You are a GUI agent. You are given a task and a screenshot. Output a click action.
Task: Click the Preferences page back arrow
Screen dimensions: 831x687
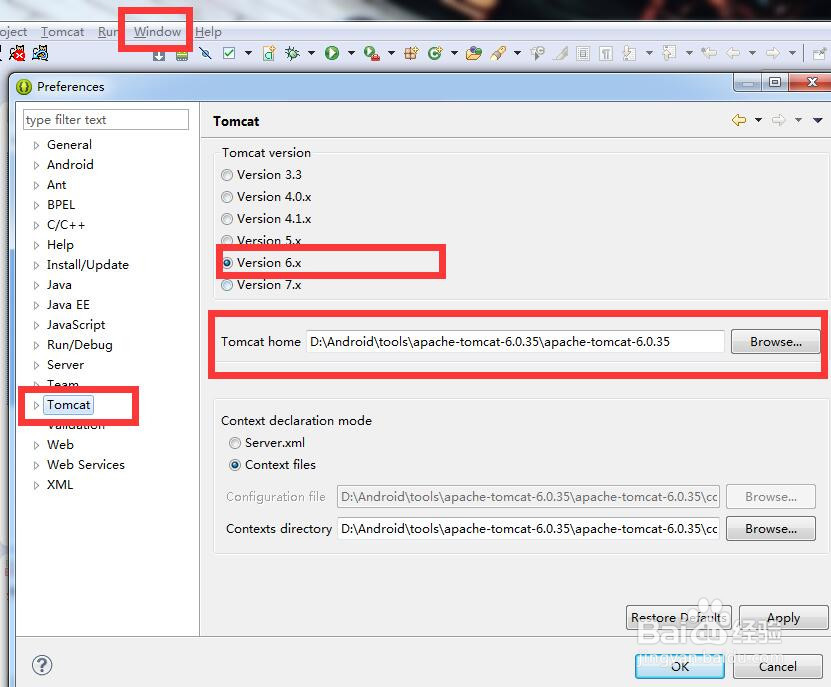tap(739, 120)
